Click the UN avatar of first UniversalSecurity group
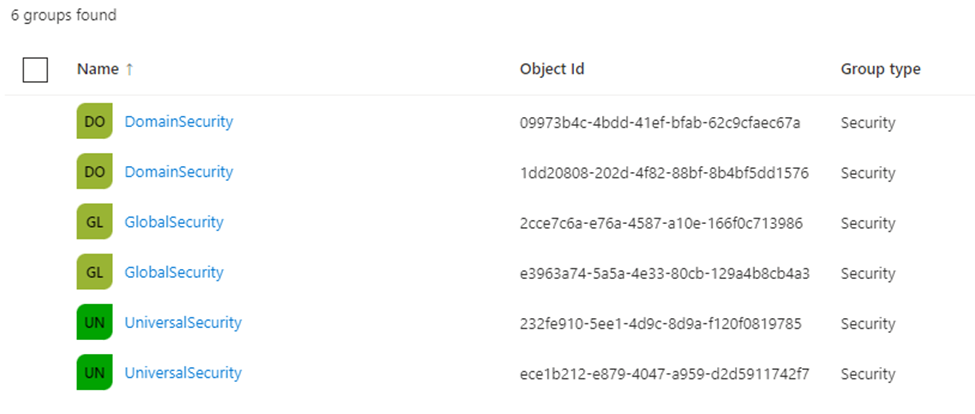The width and height of the screenshot is (975, 414). click(95, 322)
